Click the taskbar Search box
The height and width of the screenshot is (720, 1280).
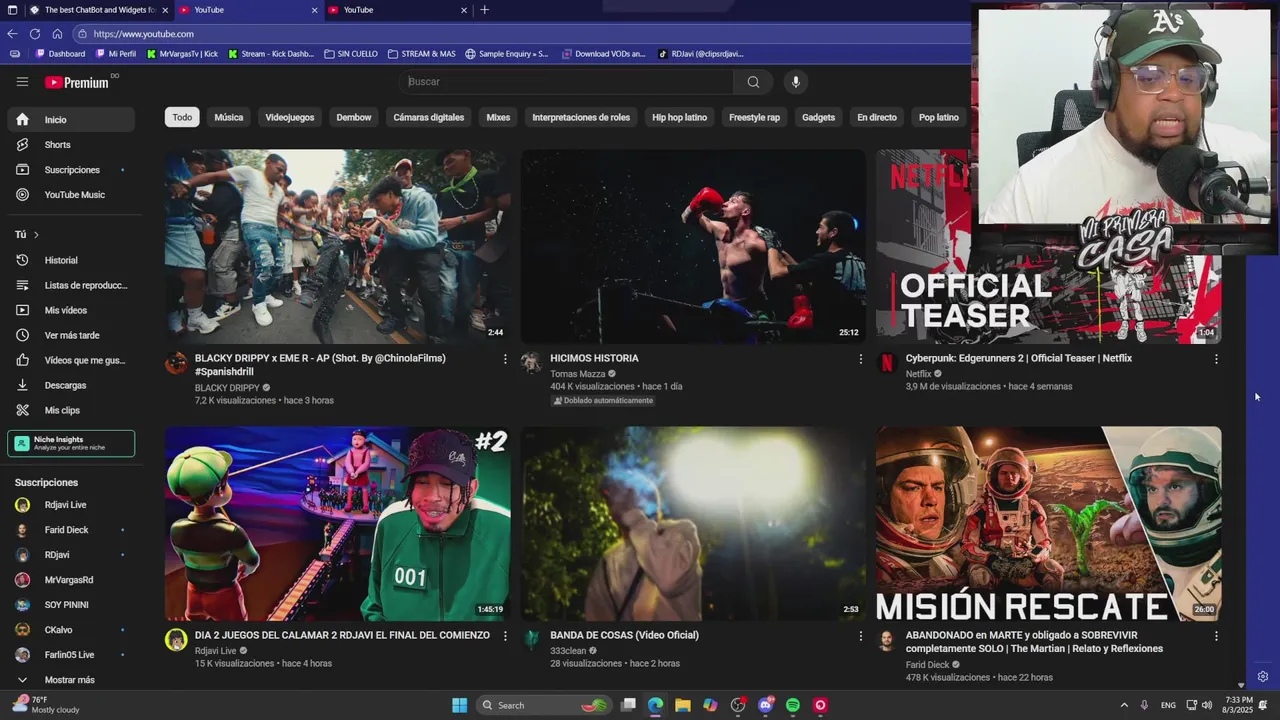[543, 705]
